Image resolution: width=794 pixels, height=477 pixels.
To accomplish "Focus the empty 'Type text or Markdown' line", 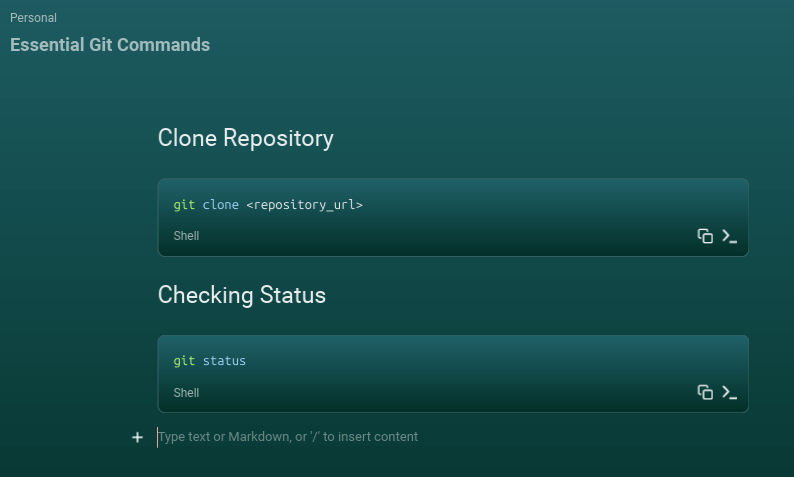I will (453, 436).
